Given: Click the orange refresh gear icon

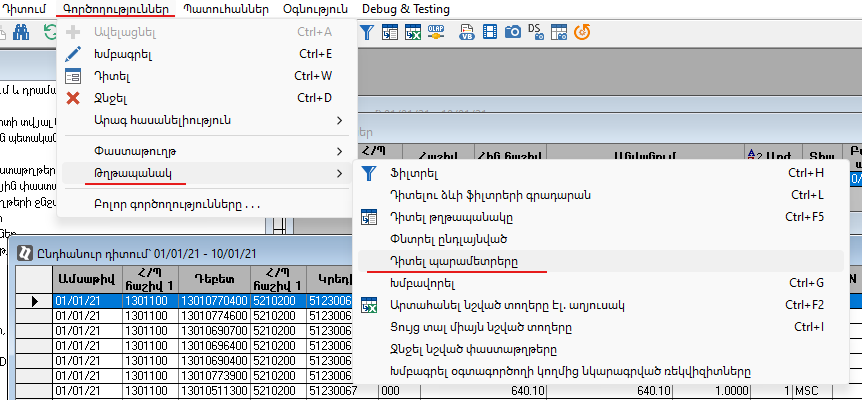Looking at the screenshot, I should click(x=581, y=32).
